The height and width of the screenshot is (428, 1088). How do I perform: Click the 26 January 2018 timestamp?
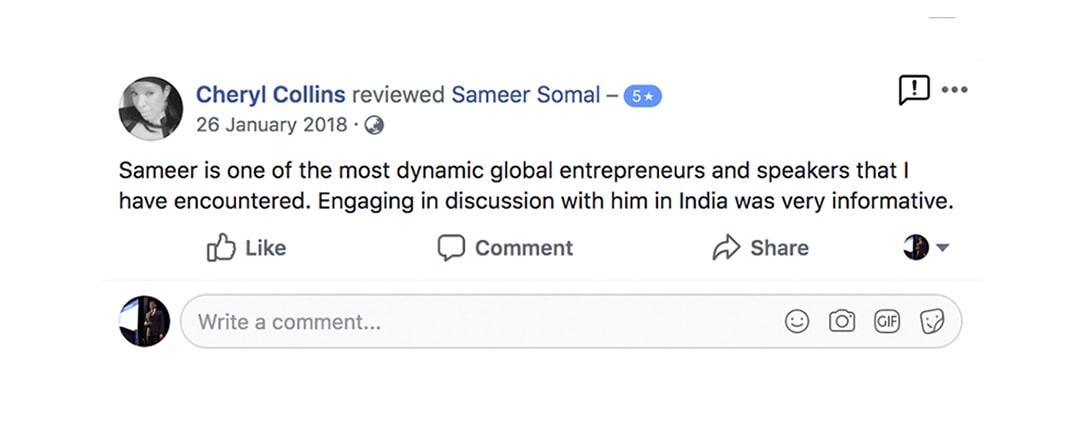click(x=271, y=125)
